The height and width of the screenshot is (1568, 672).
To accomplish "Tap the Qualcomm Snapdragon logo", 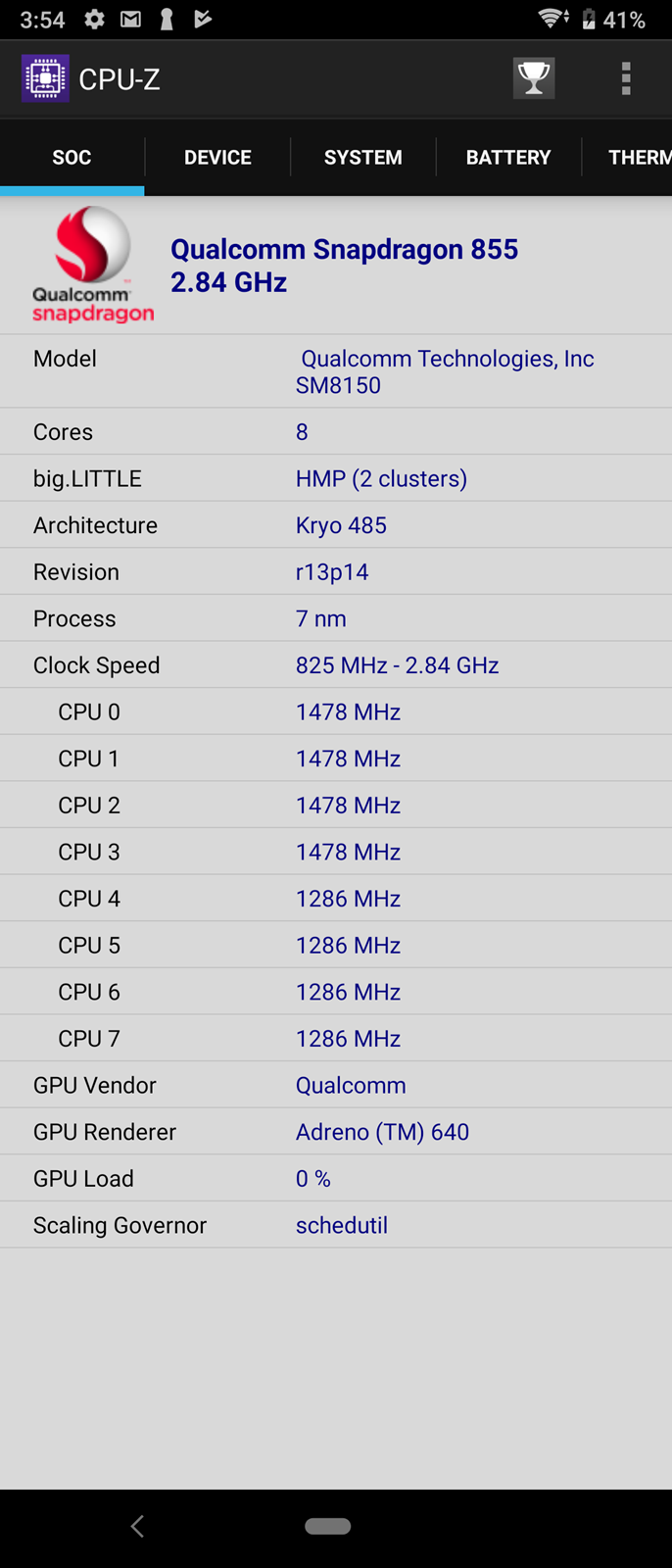I will [92, 265].
